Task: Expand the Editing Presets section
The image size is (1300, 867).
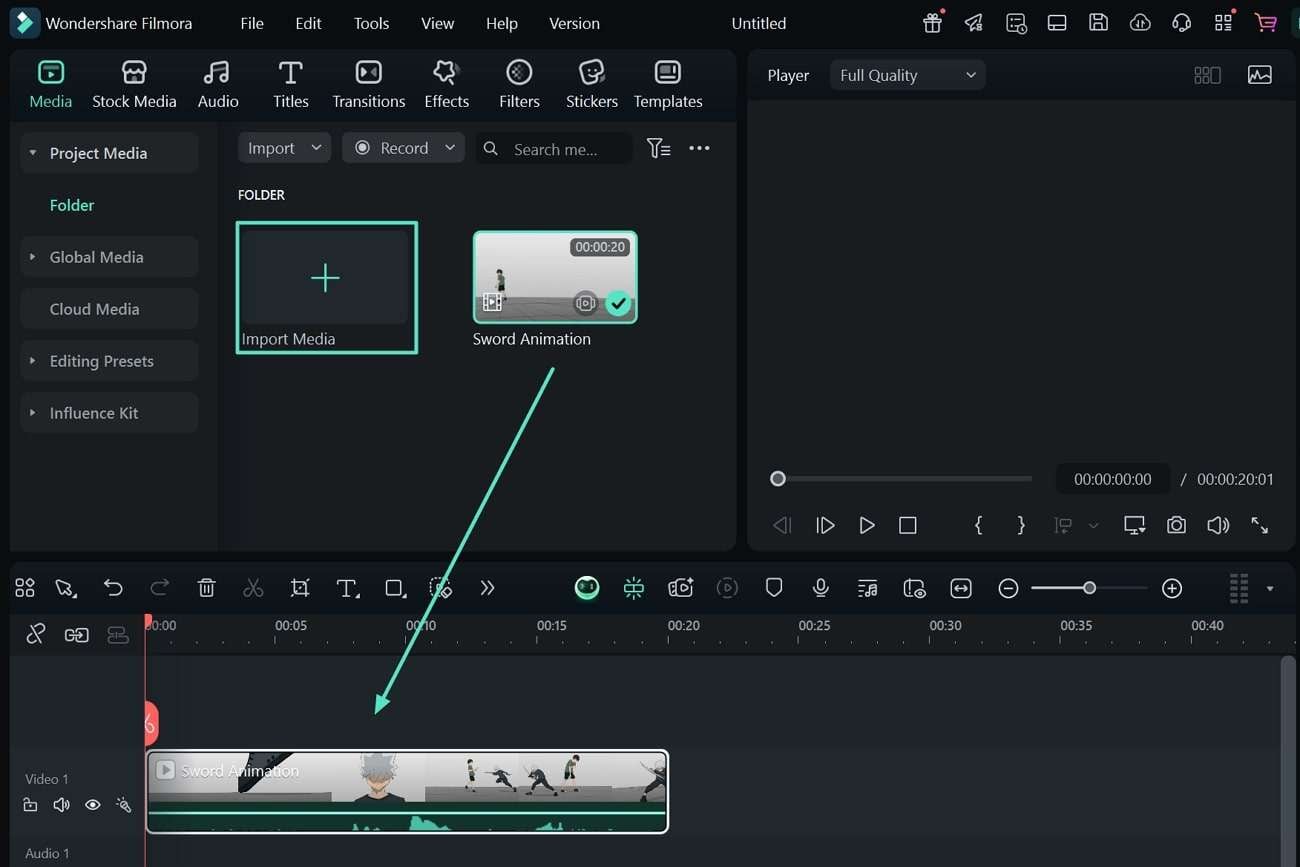Action: pos(109,361)
